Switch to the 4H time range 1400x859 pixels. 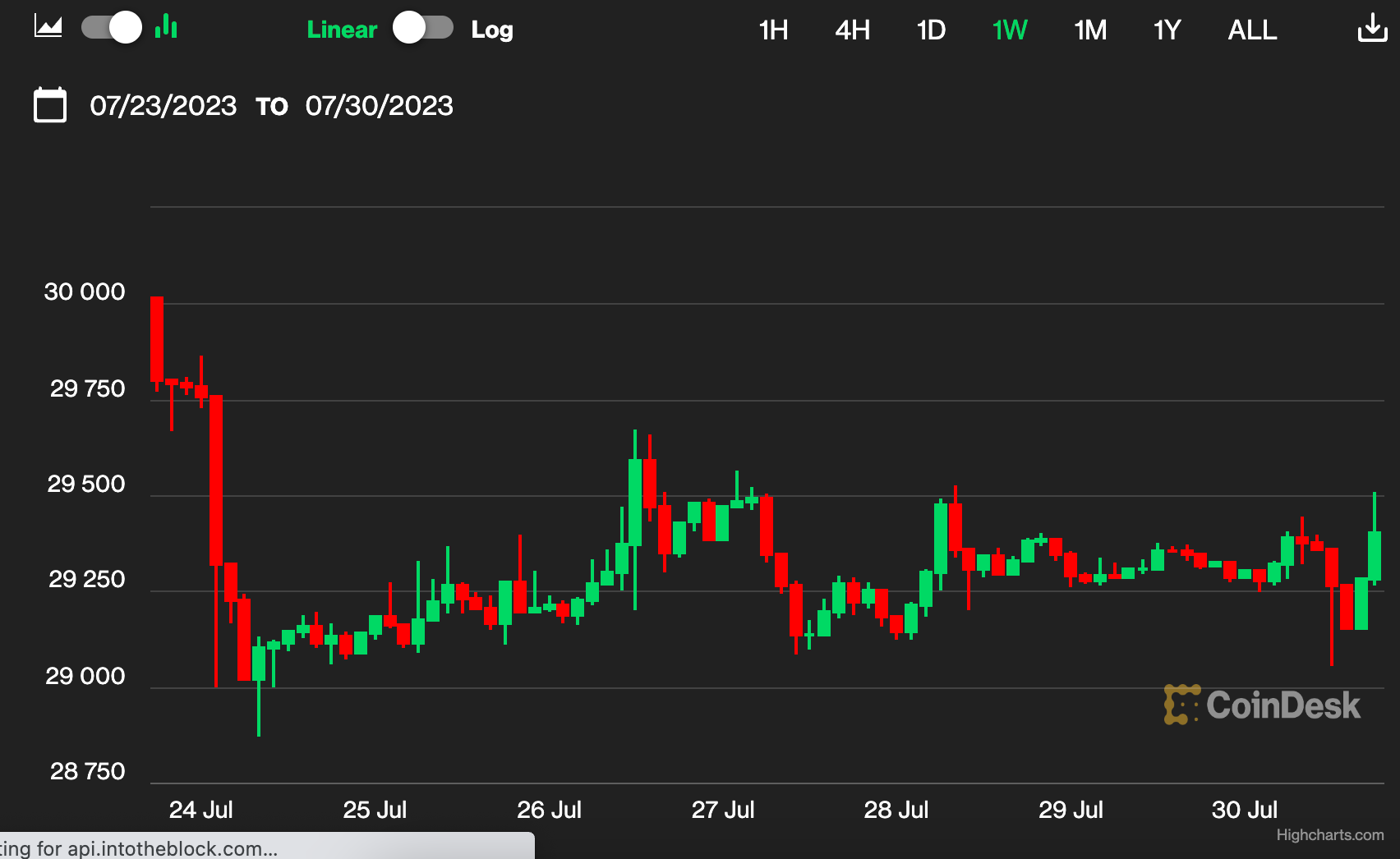coord(852,30)
